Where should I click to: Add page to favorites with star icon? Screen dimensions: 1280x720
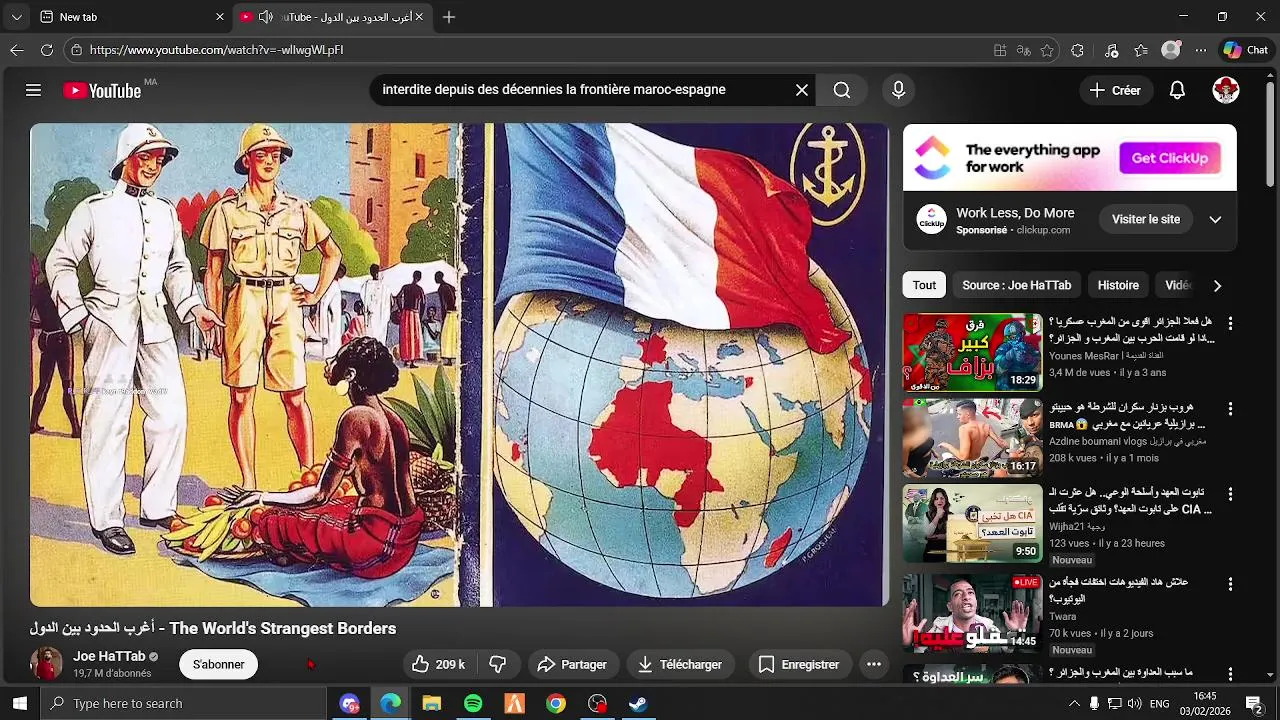click(1047, 50)
